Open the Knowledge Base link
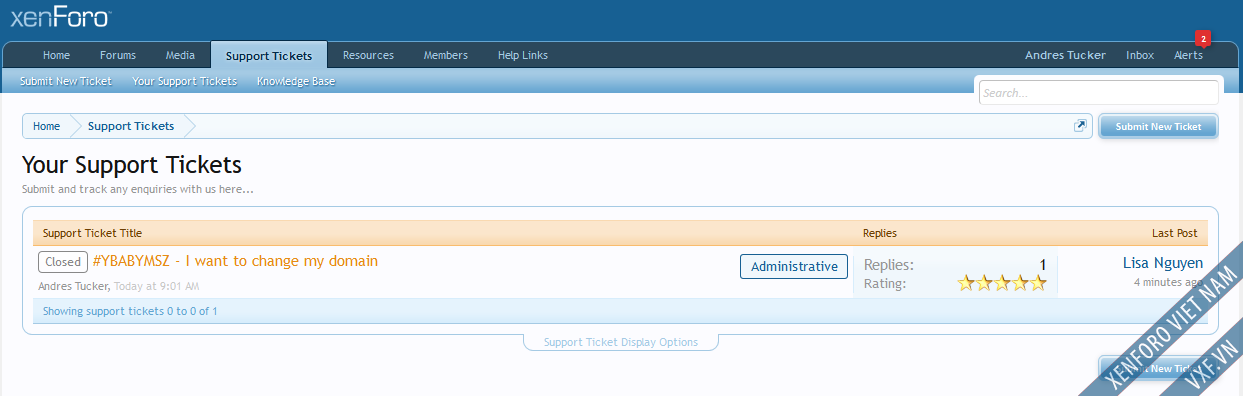The image size is (1243, 396). [296, 81]
